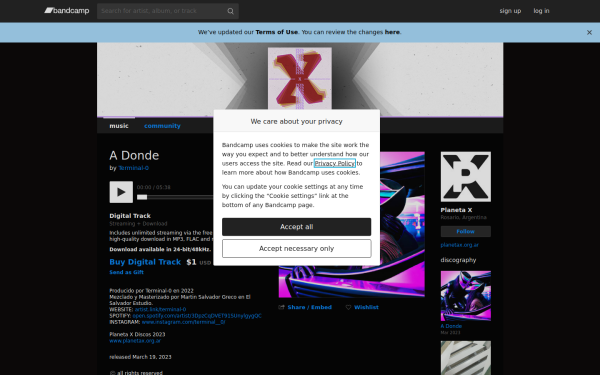Open the planetax.org.ar sidebar link
Viewport: 600px width, 375px height.
pyautogui.click(x=460, y=245)
